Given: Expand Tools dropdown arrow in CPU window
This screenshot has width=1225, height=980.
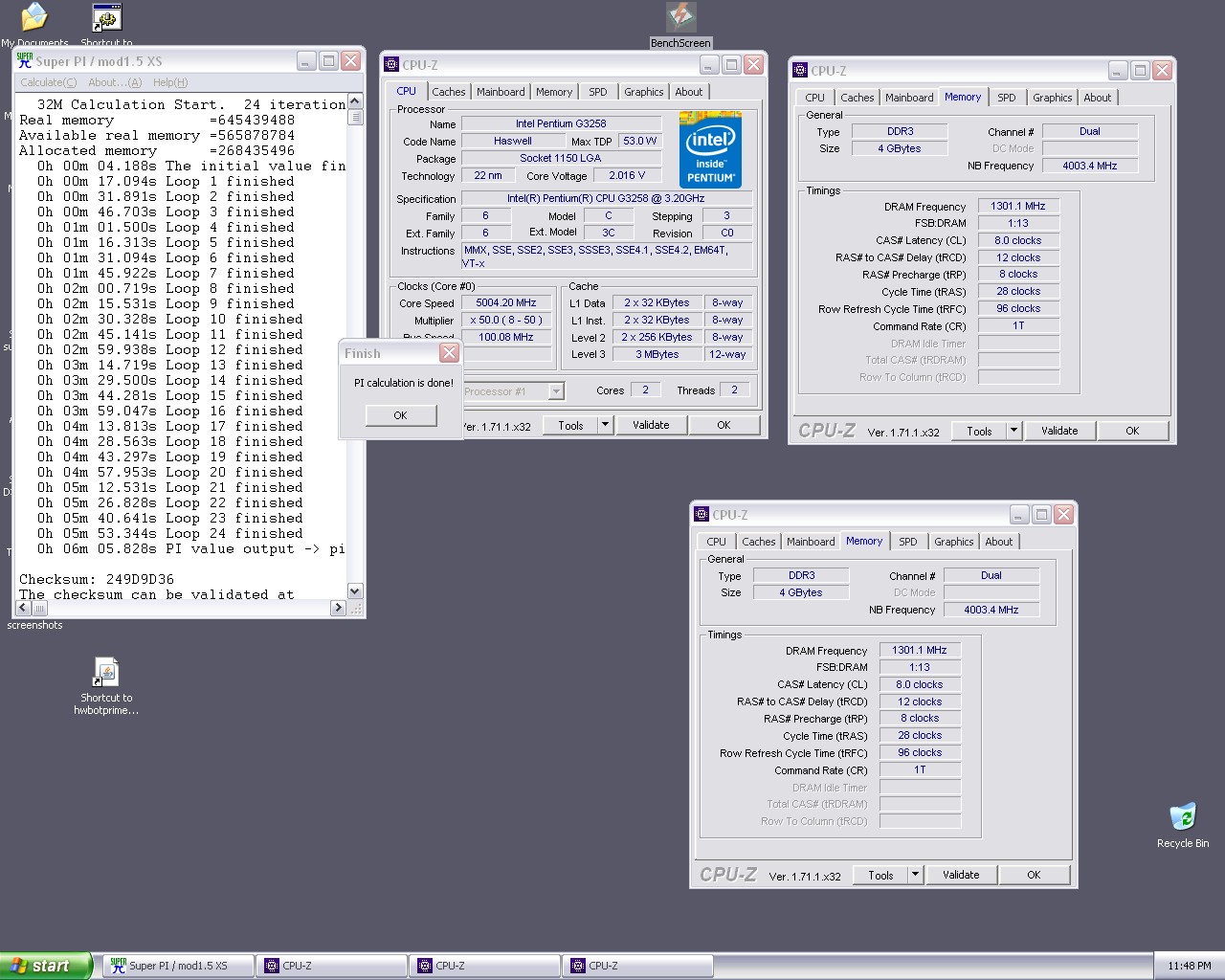Looking at the screenshot, I should pos(605,426).
